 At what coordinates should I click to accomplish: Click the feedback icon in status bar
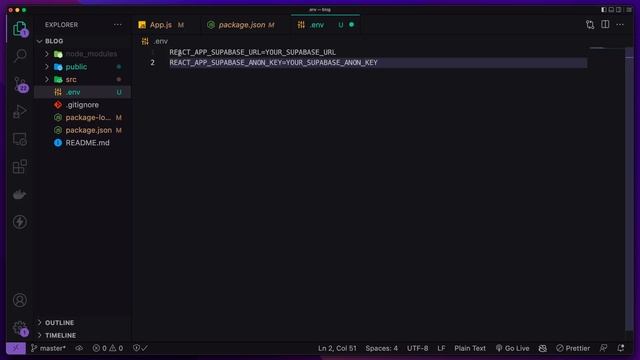coord(603,348)
